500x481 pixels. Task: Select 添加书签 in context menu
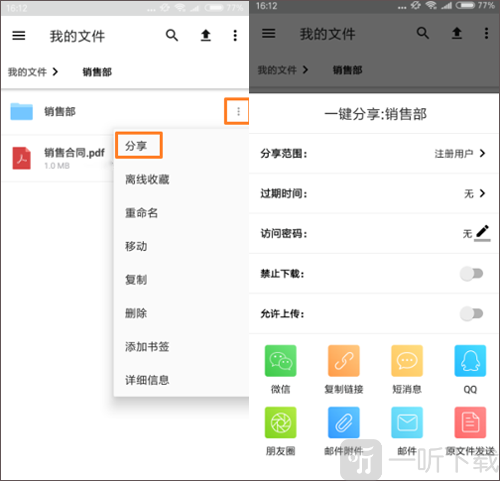click(147, 347)
